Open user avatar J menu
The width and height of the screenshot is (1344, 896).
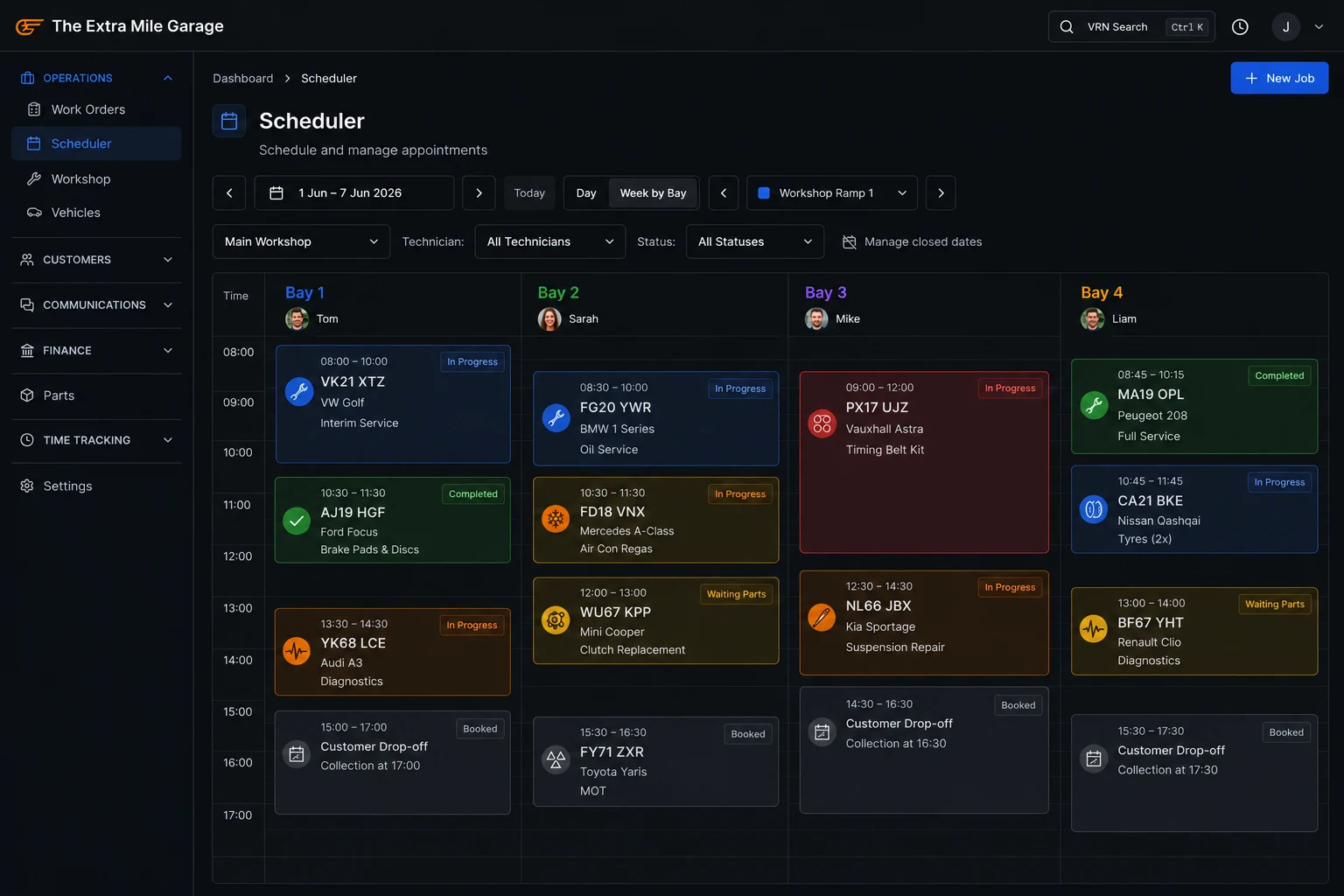pos(1286,27)
